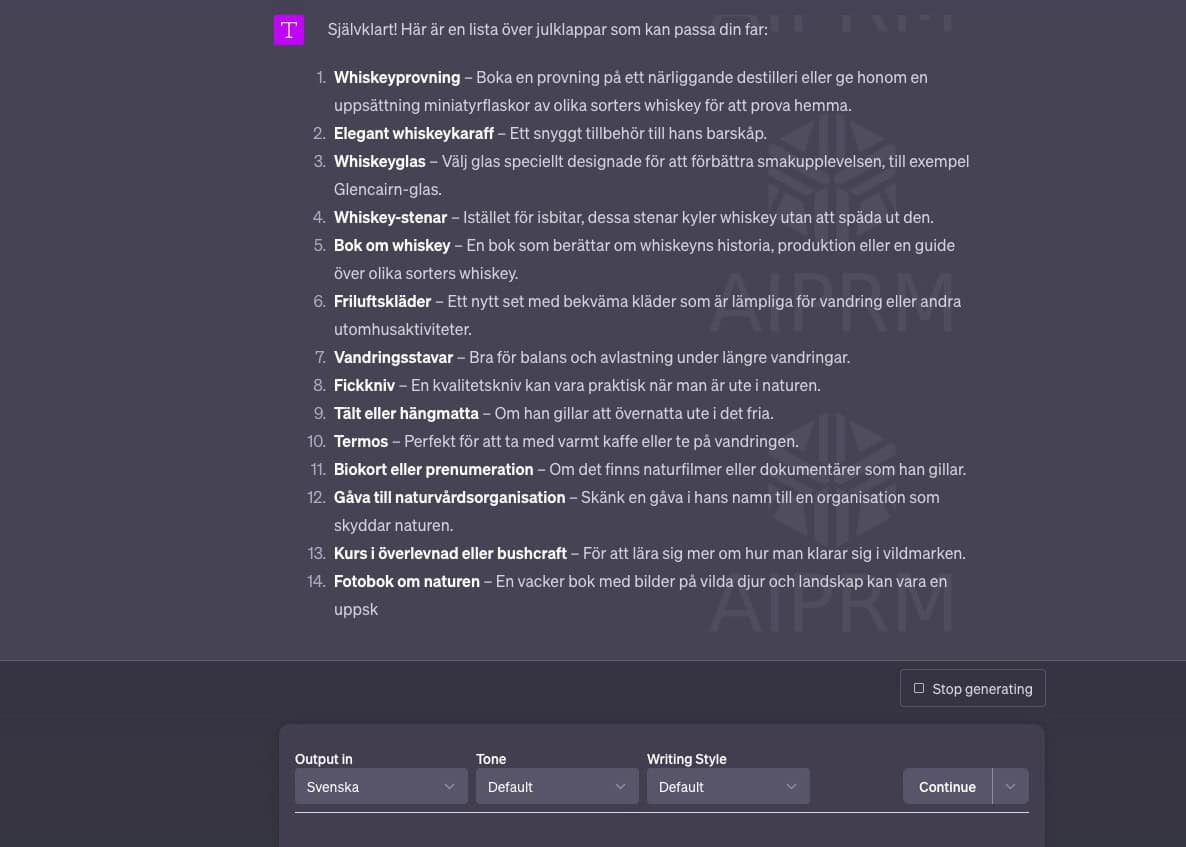
Task: Click the Bok om whiskey item
Action: pos(392,245)
